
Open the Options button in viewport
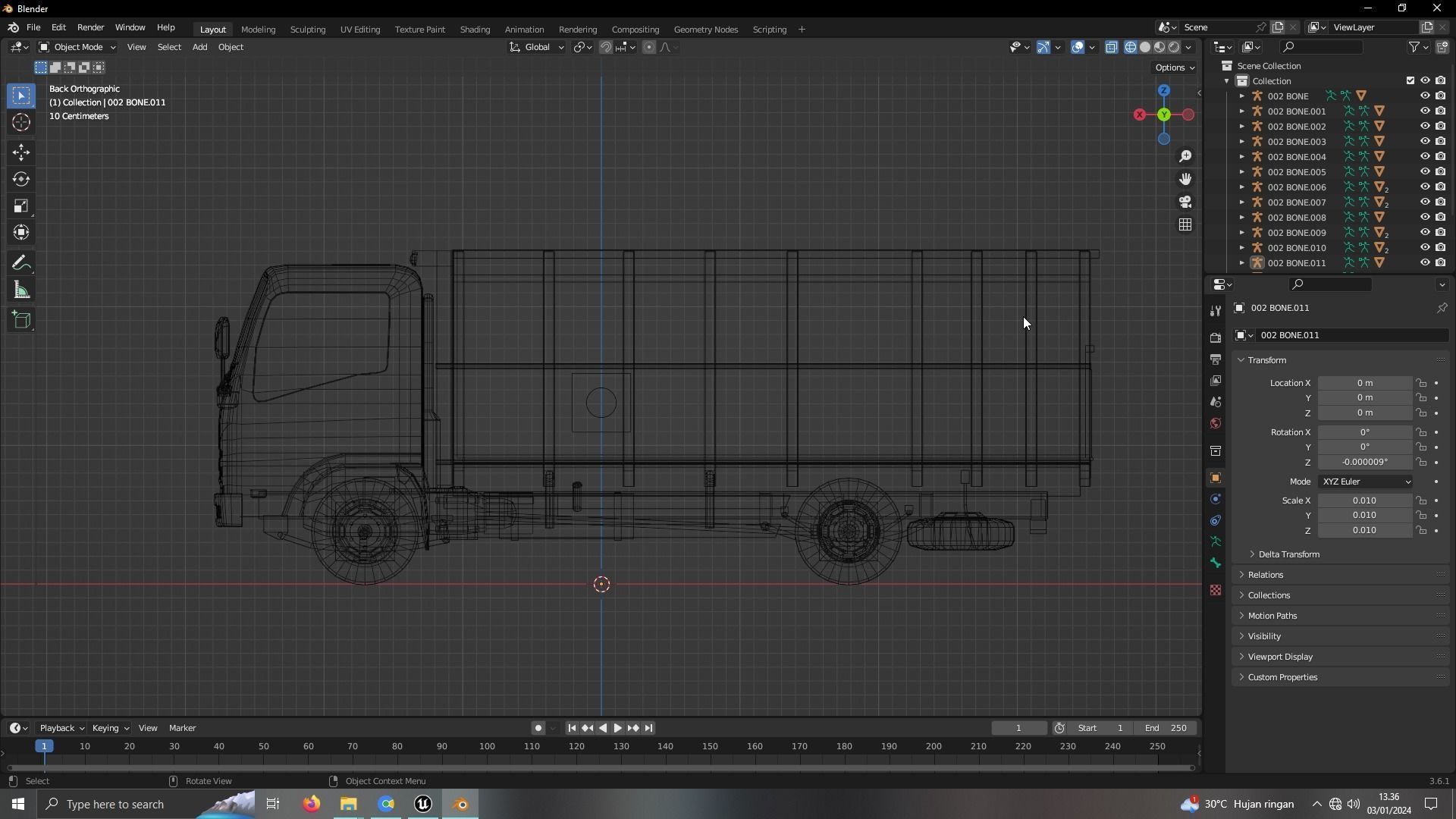click(1175, 67)
